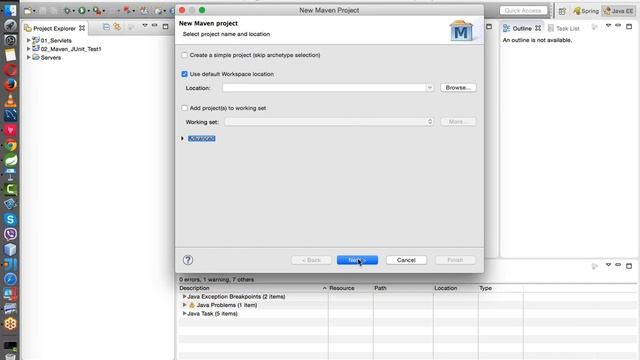The width and height of the screenshot is (640, 360).
Task: Sort by the Description column header
Action: 253,288
